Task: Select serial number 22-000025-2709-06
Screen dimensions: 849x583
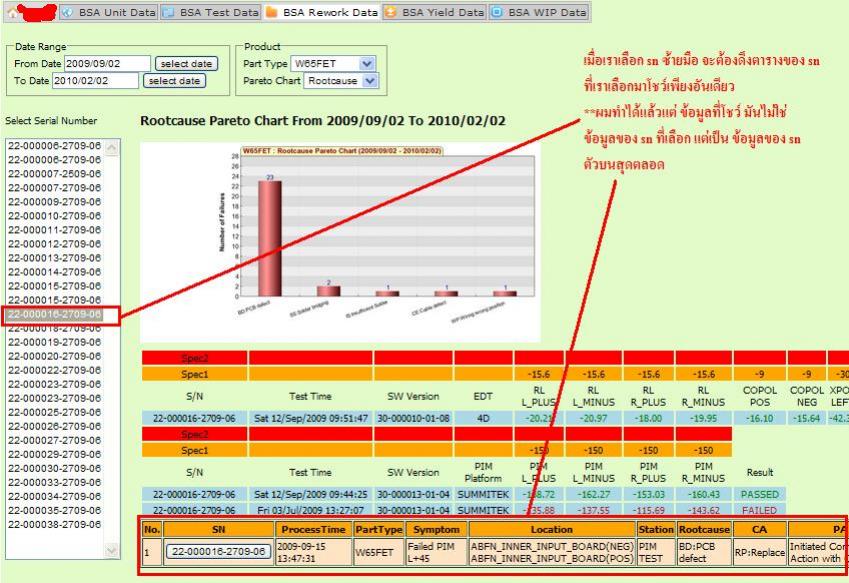Action: point(55,412)
